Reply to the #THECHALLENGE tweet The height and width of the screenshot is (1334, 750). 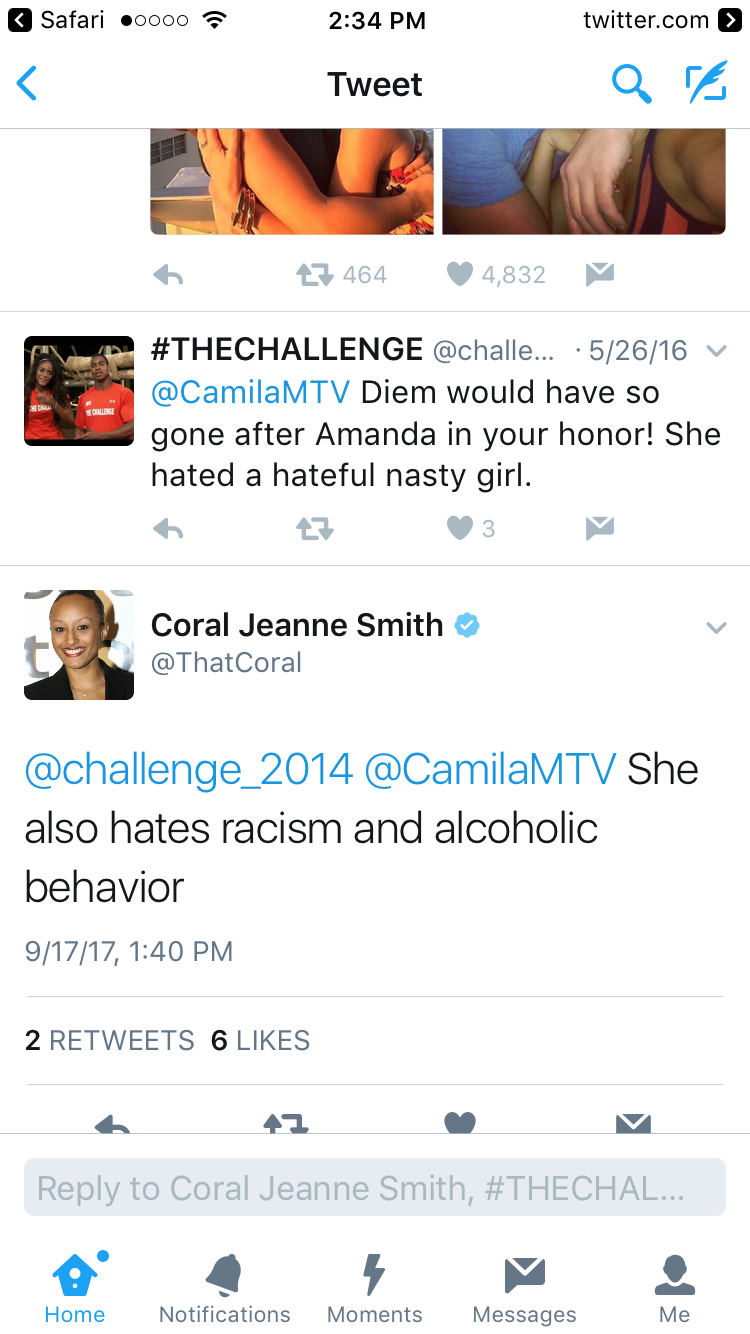click(168, 529)
